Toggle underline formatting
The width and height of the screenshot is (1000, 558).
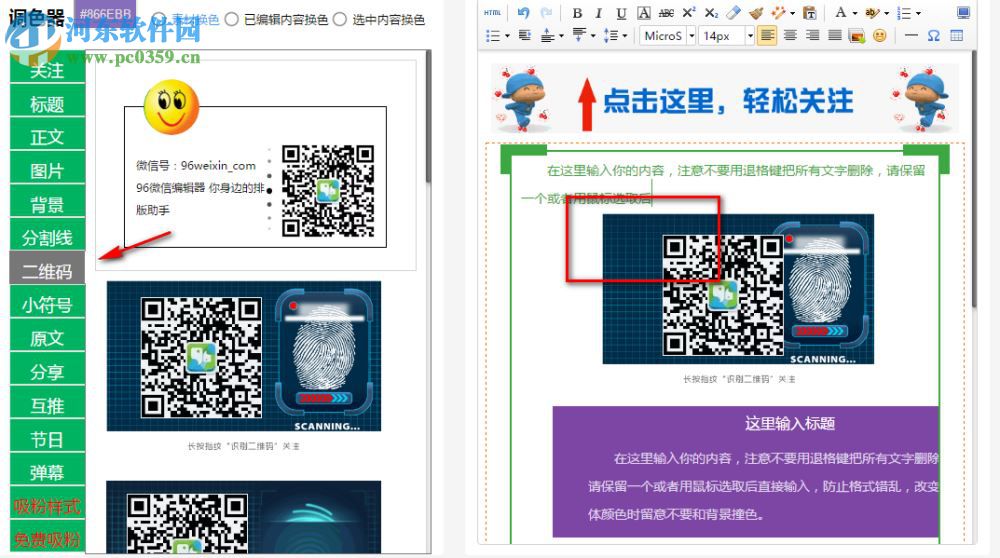pyautogui.click(x=621, y=13)
